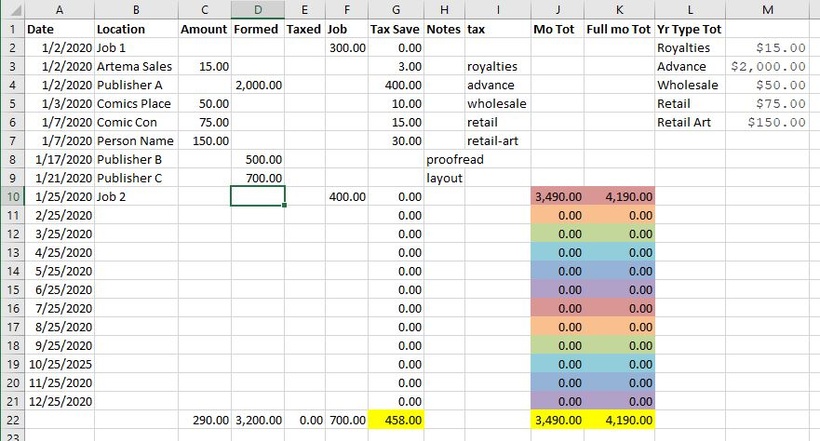Screen dimensions: 820x441
Task: Click the 30.00 Tax Save value
Action: (396, 141)
